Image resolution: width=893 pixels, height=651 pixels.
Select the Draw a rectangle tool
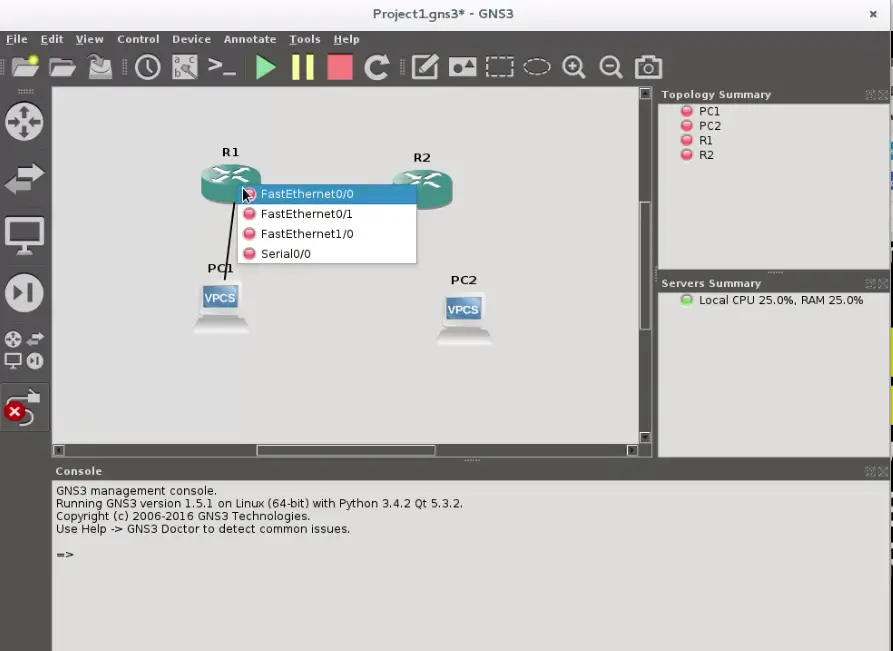tap(499, 67)
